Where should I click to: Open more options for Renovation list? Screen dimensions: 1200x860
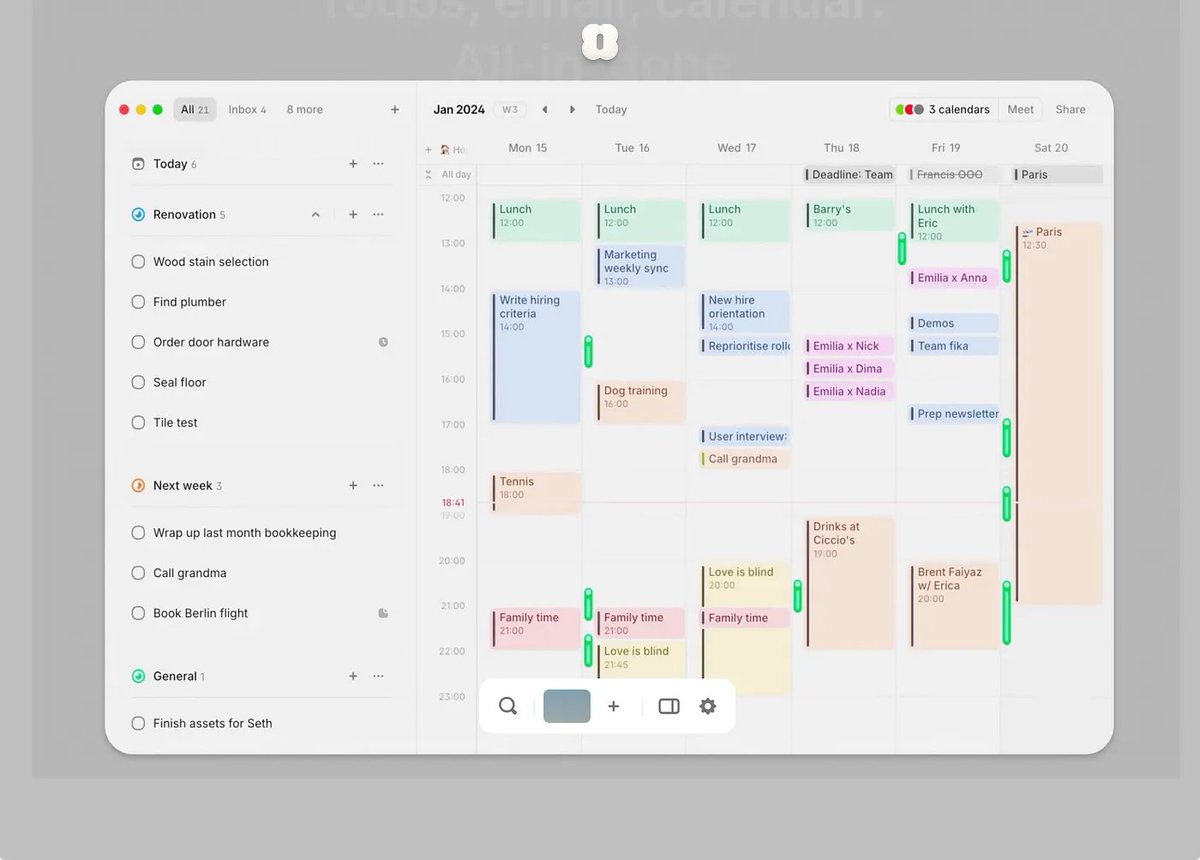(378, 214)
